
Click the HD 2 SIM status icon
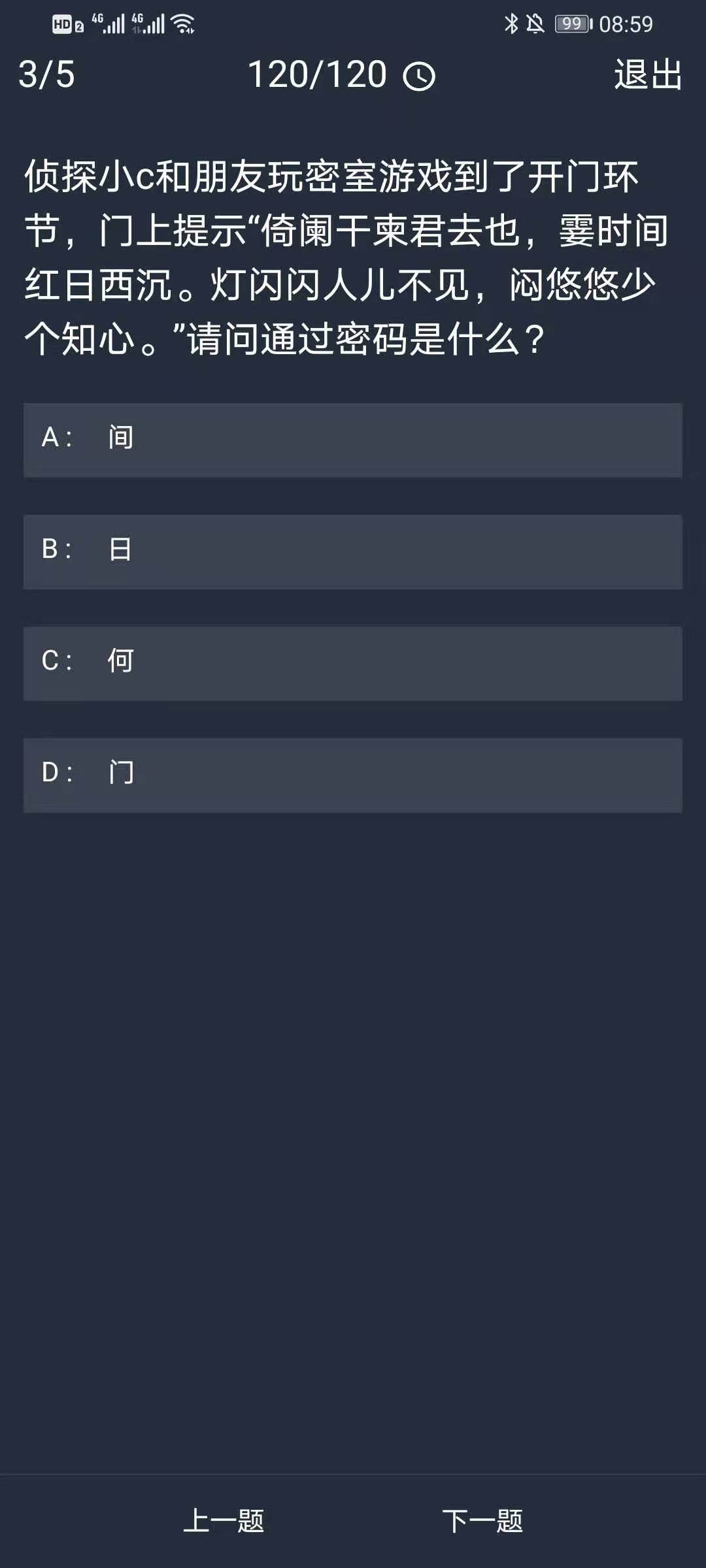click(x=67, y=25)
